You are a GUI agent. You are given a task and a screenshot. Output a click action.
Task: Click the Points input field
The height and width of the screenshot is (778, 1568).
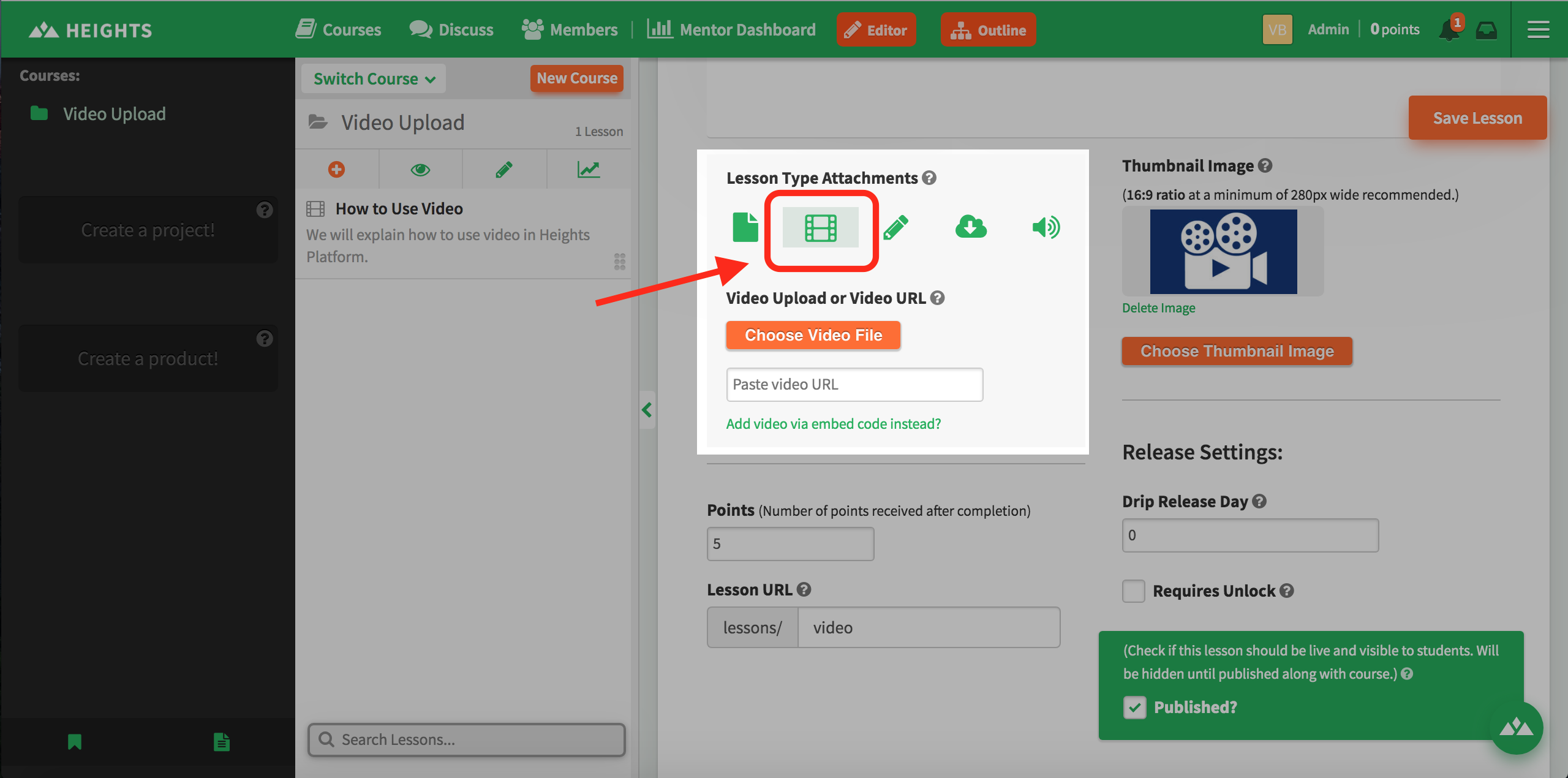point(790,543)
